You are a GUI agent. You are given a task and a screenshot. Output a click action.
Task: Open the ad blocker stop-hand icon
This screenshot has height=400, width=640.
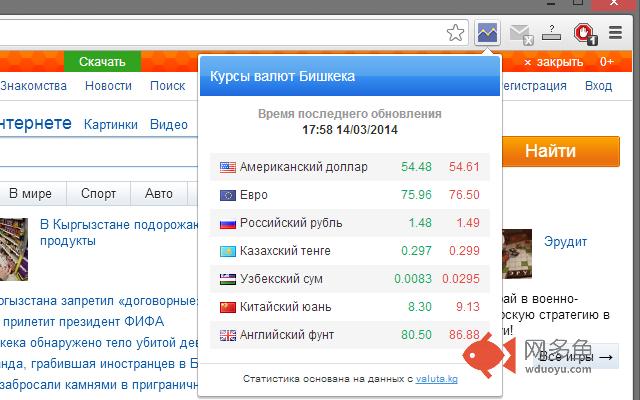[x=585, y=33]
